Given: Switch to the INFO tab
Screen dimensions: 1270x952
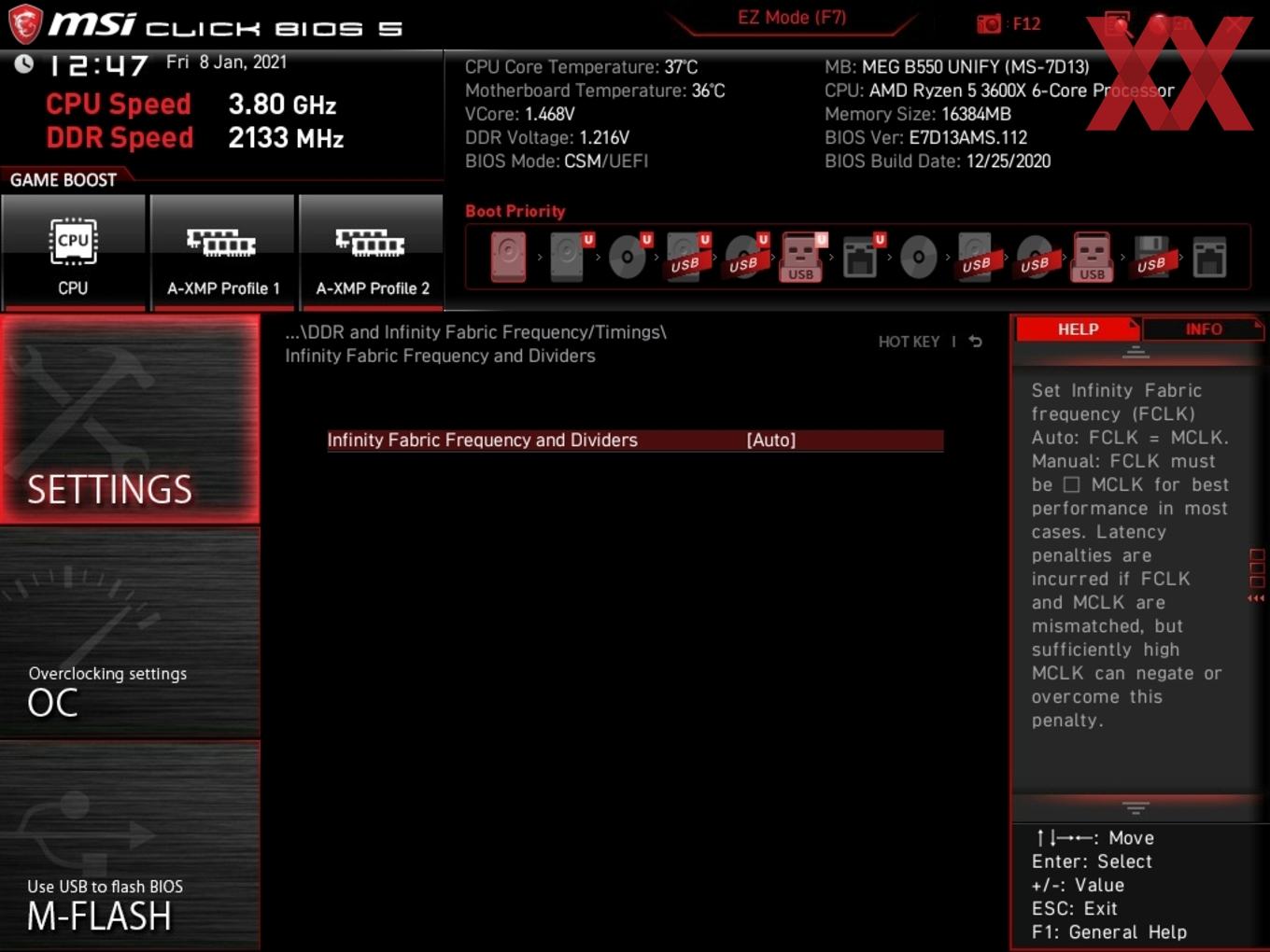Looking at the screenshot, I should point(1203,329).
